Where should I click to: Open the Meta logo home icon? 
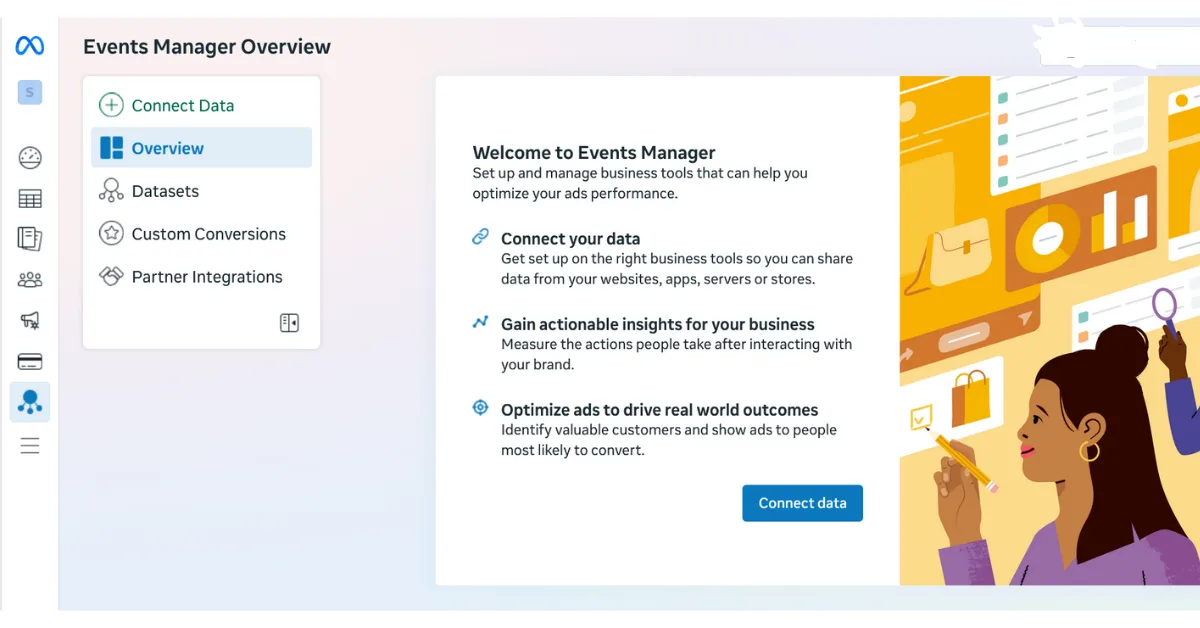tap(28, 45)
